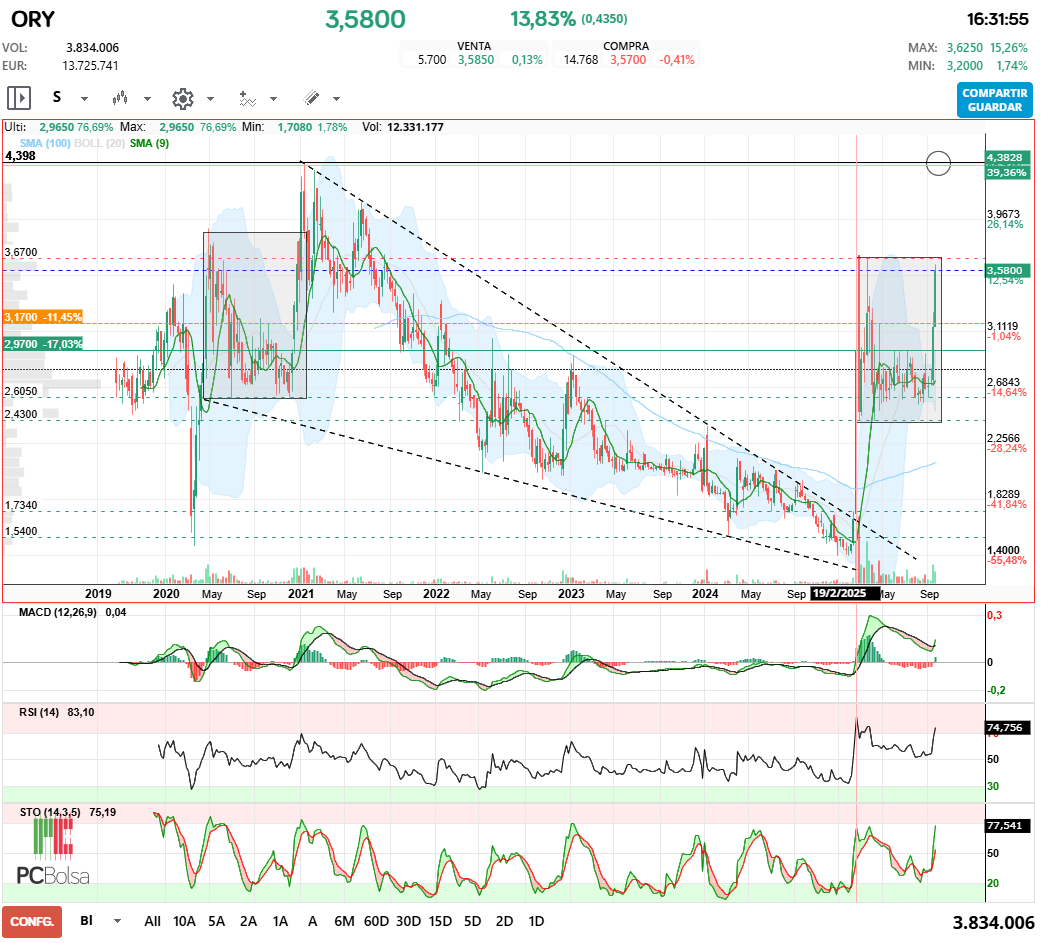The height and width of the screenshot is (943, 1048).
Task: Click the 1,7340 level label
Action: pos(21,505)
